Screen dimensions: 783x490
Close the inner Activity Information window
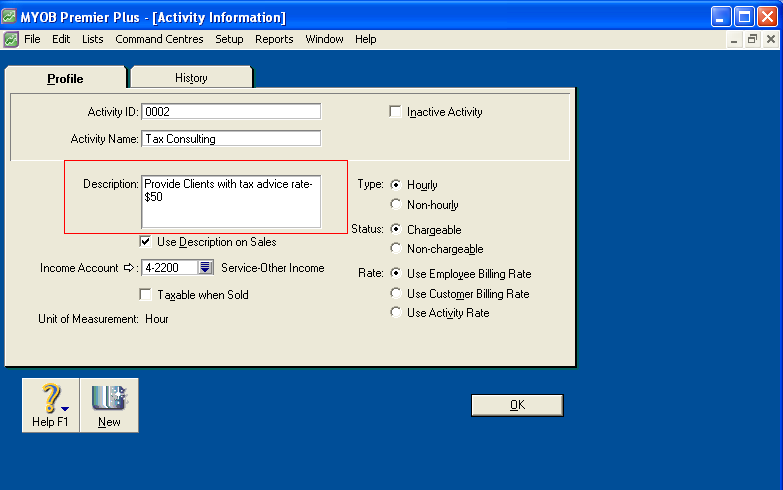pyautogui.click(x=771, y=39)
